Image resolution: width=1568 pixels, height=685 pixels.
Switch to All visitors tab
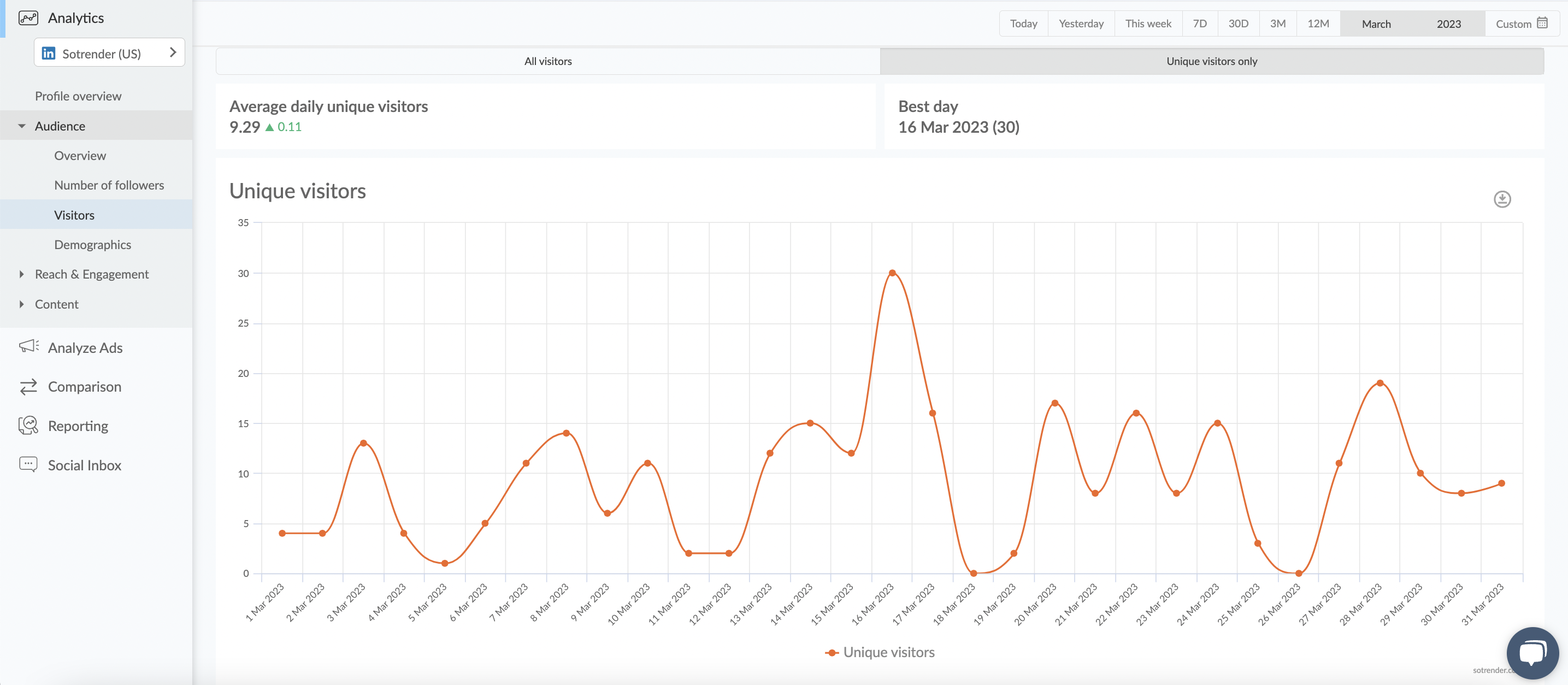click(x=548, y=61)
